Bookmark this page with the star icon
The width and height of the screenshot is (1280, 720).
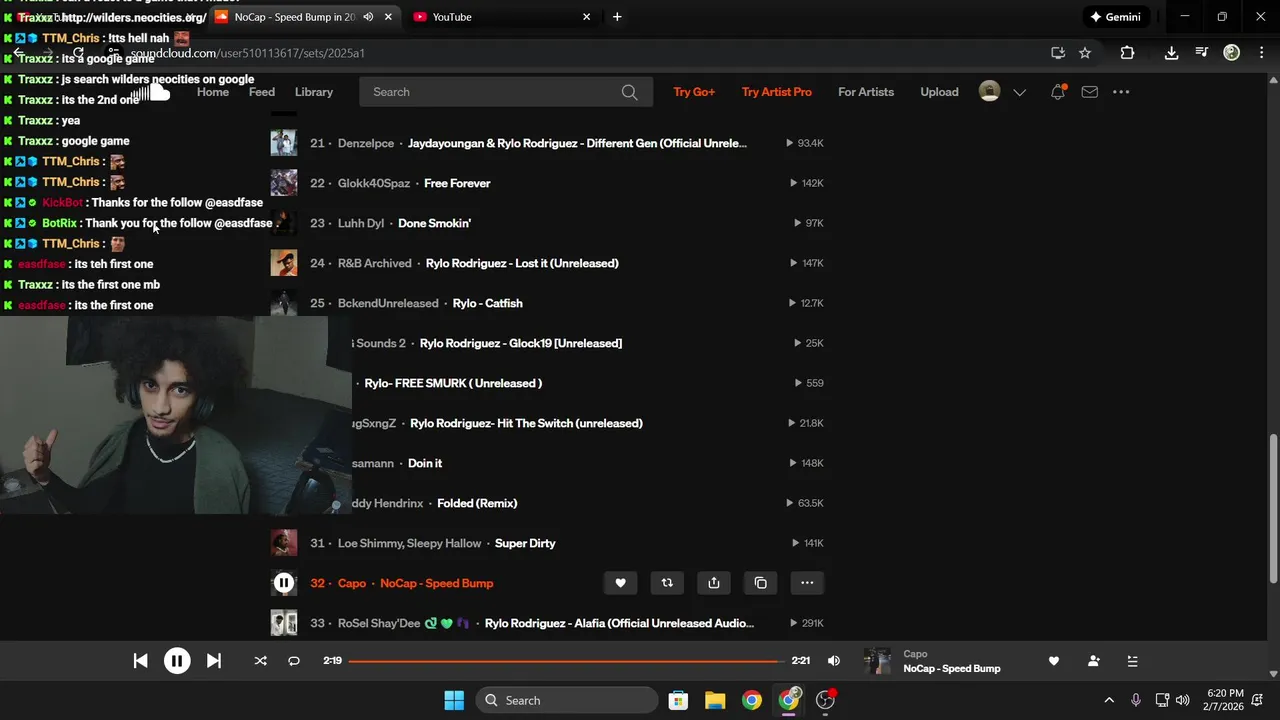(1085, 53)
